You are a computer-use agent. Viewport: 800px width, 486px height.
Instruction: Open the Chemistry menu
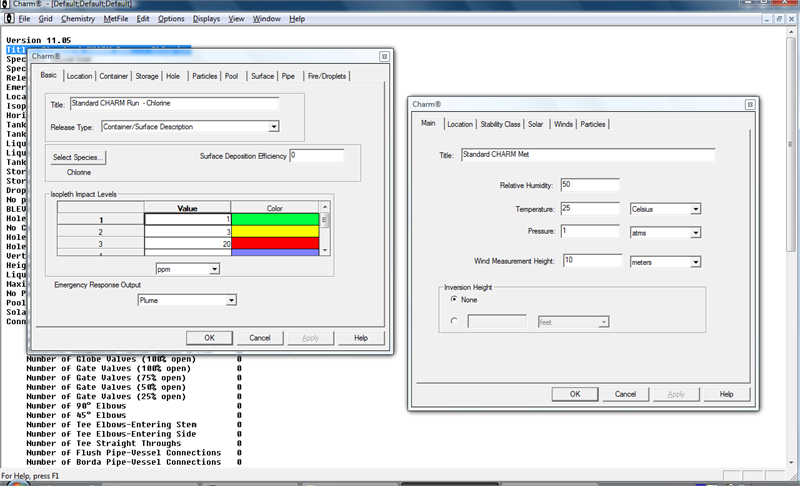[78, 18]
